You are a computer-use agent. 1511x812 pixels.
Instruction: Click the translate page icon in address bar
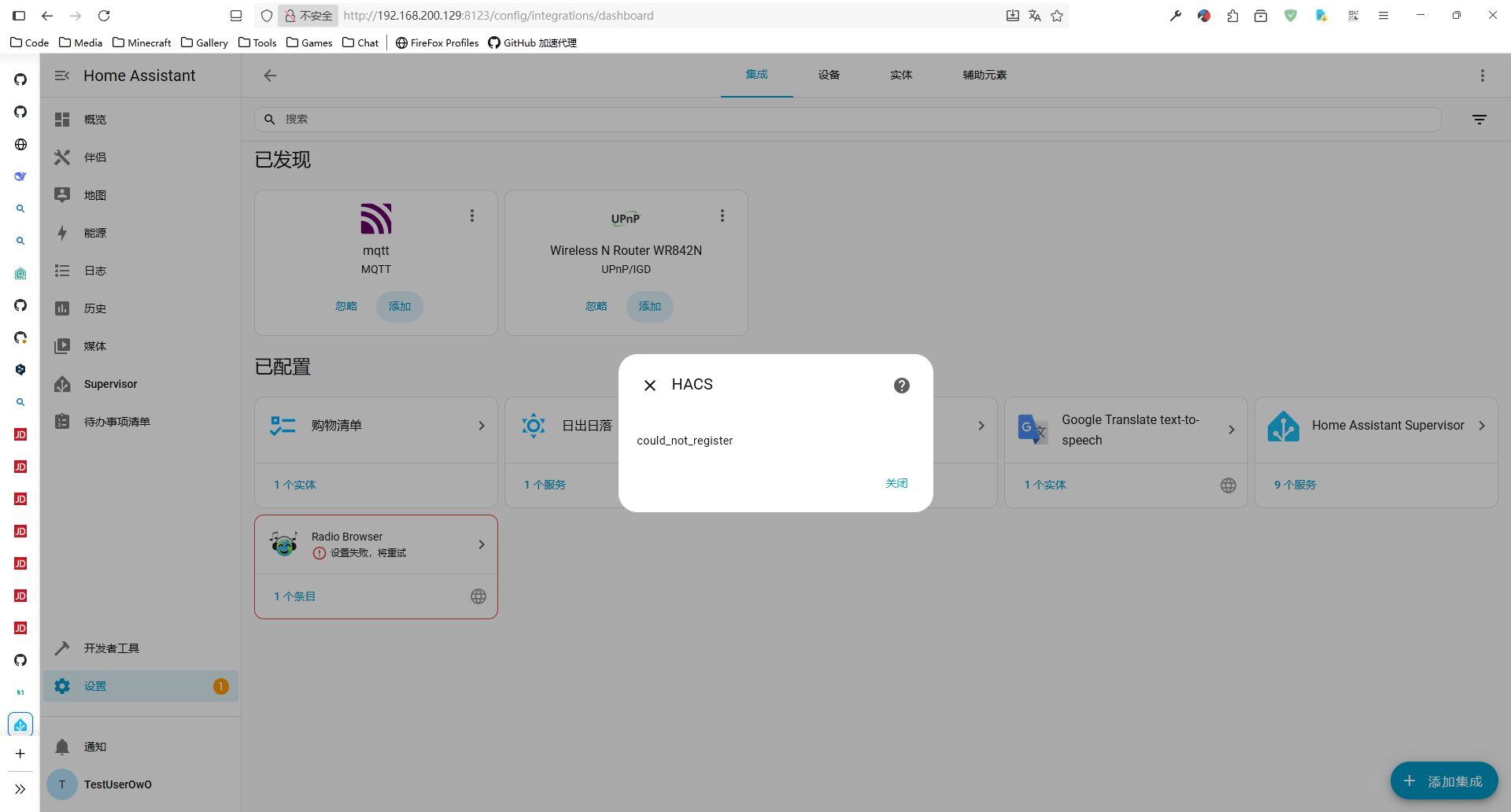1035,16
